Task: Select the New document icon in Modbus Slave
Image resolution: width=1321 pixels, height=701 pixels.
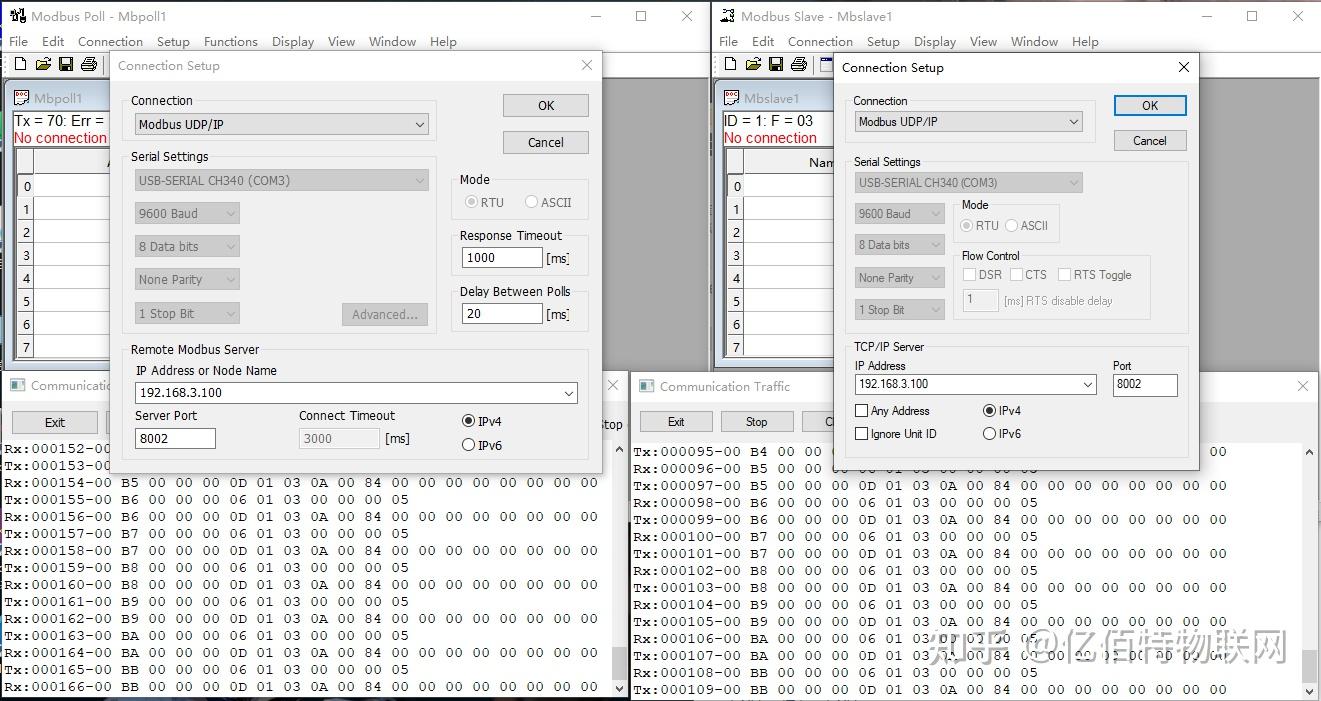Action: click(x=729, y=63)
